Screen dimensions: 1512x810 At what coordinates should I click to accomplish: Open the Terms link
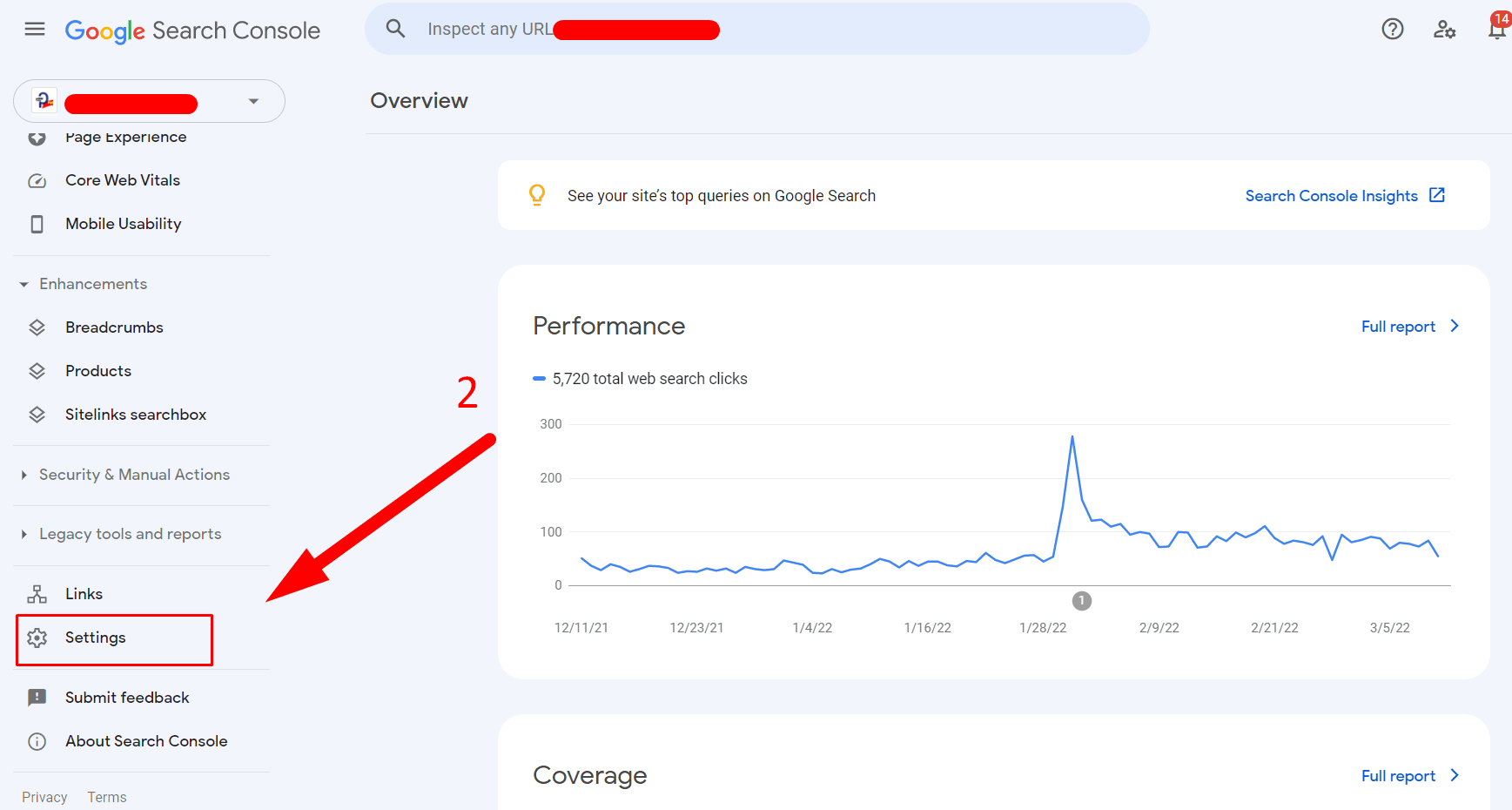pos(107,797)
